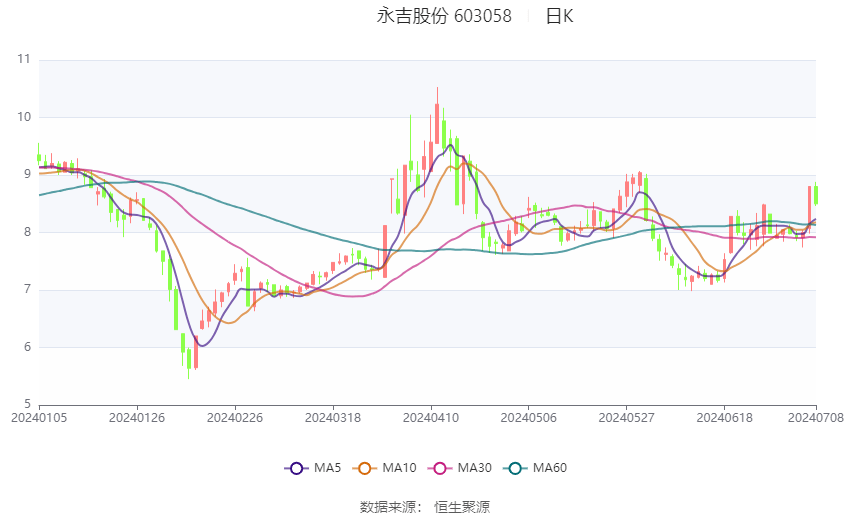Toggle the MA30 legend series
850x517 pixels.
[x=460, y=468]
